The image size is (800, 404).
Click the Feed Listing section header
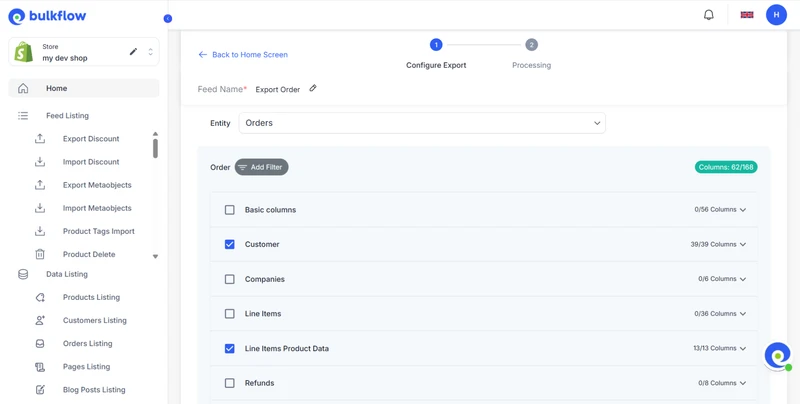pyautogui.click(x=67, y=116)
